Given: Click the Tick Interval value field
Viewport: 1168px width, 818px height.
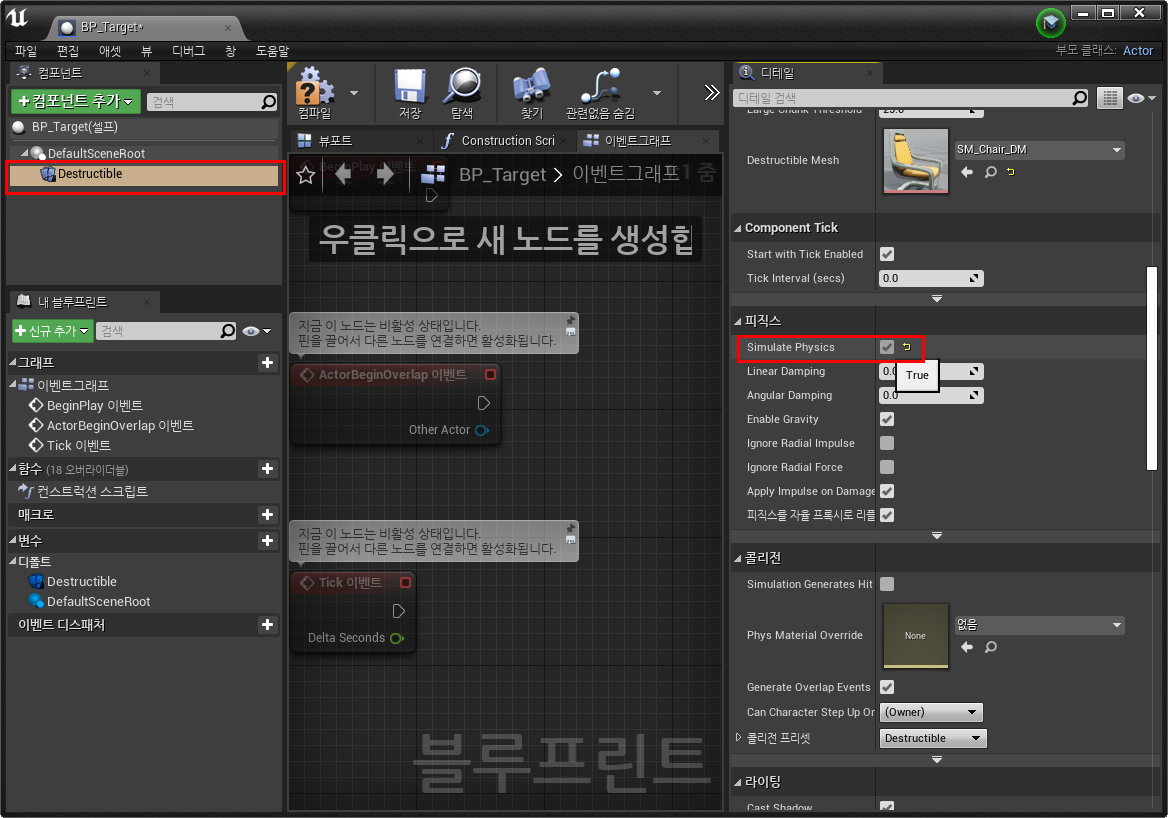Looking at the screenshot, I should pos(931,279).
